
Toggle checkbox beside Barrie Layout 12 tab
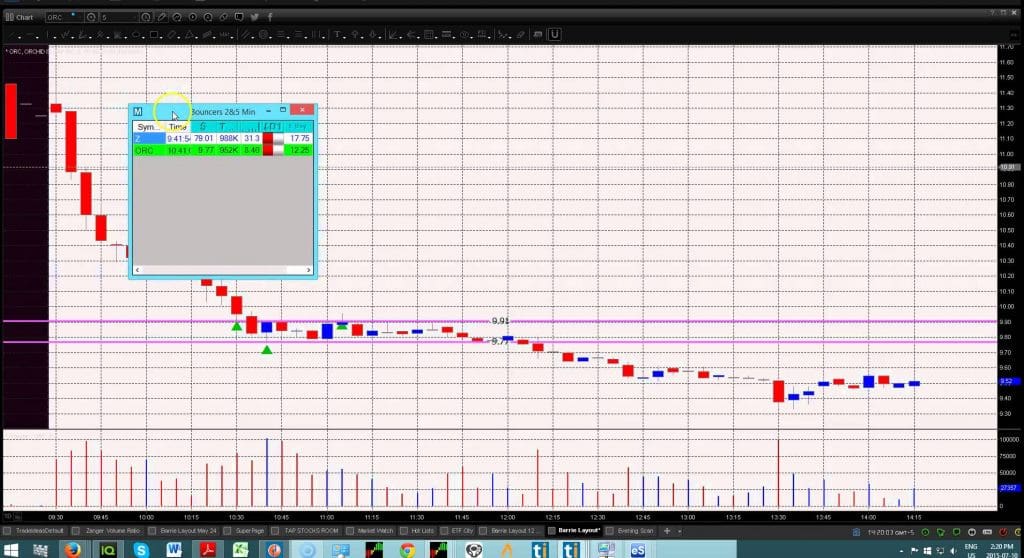(483, 531)
